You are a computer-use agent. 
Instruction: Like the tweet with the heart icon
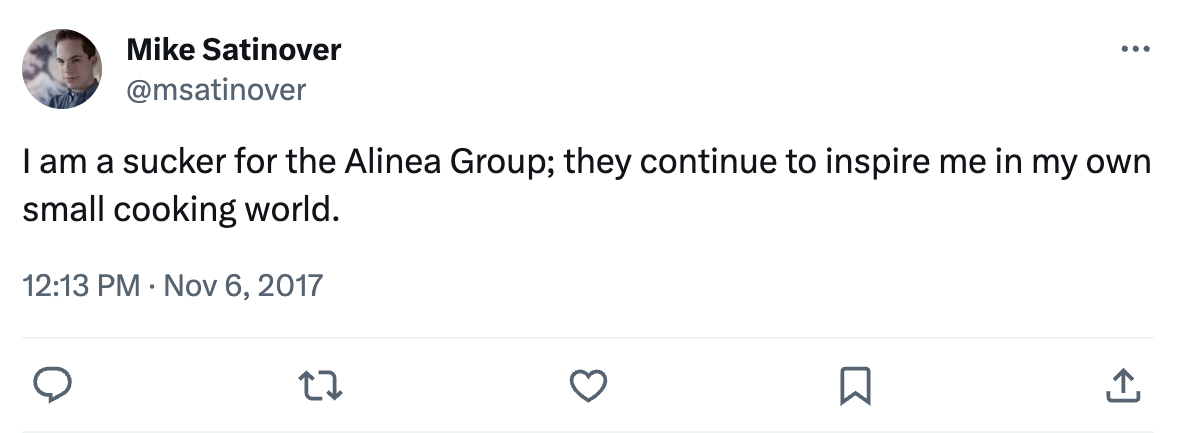tap(589, 385)
